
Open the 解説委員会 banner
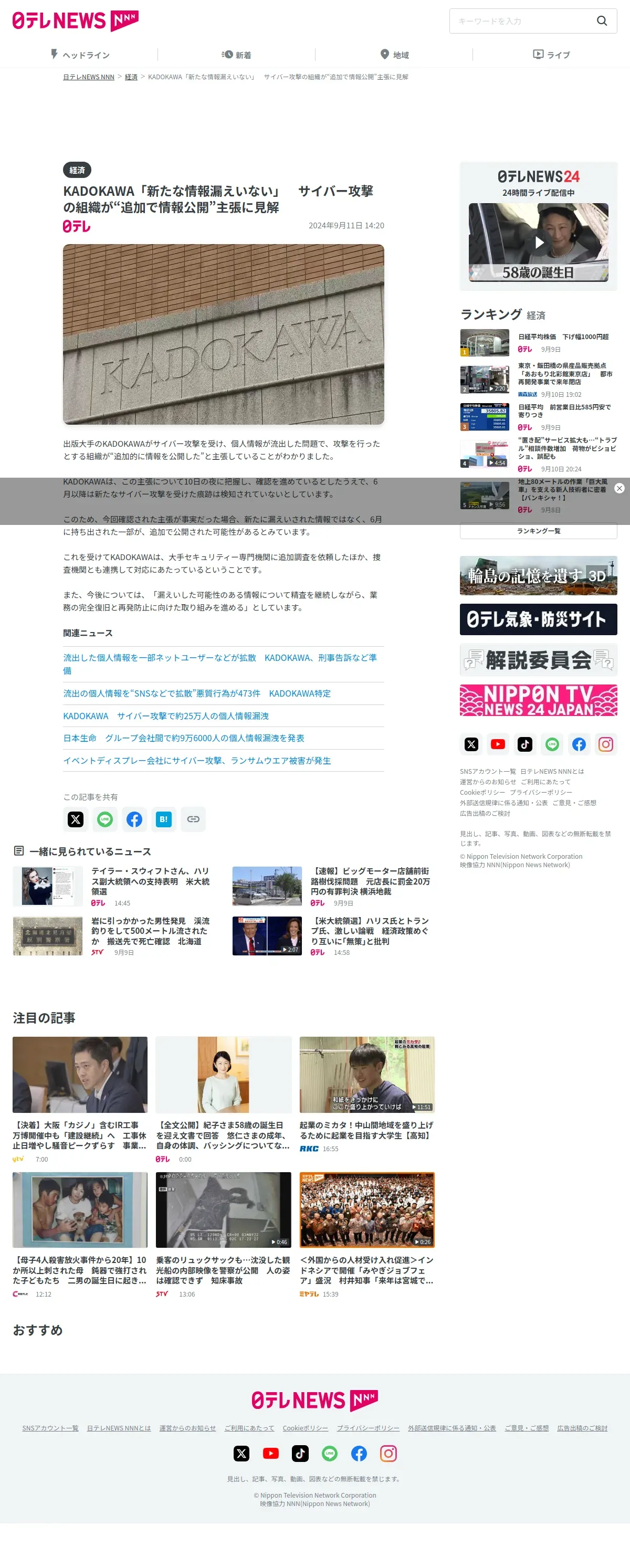click(538, 660)
